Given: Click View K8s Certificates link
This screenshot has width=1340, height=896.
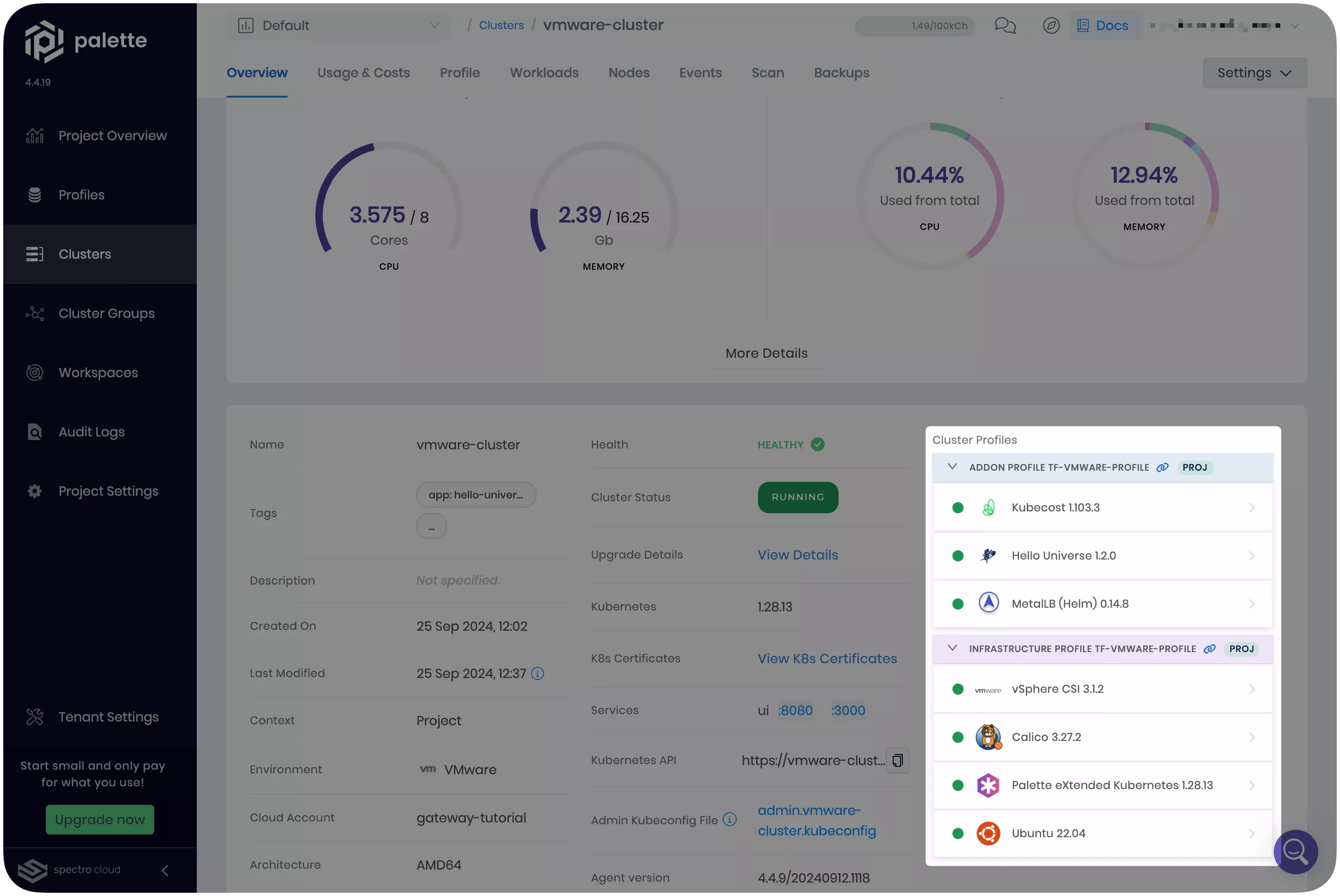Looking at the screenshot, I should click(x=827, y=658).
